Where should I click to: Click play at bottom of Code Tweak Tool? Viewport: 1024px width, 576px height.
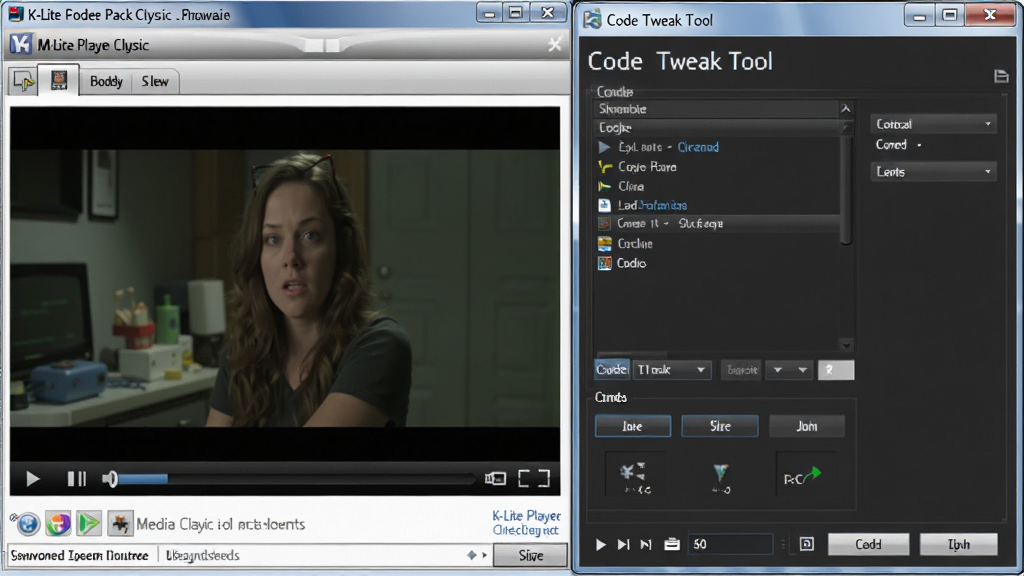600,544
